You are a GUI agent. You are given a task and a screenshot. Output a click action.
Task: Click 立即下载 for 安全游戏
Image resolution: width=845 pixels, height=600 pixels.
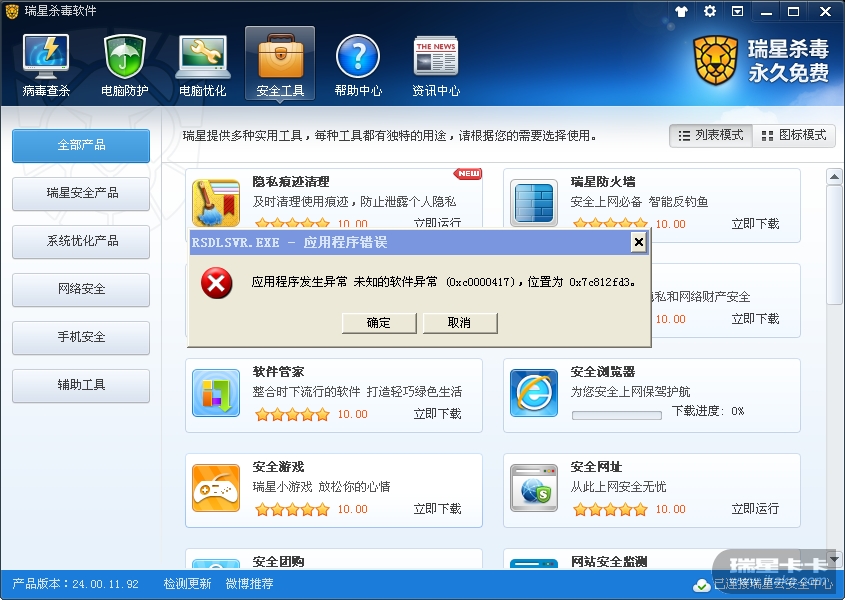click(x=437, y=509)
